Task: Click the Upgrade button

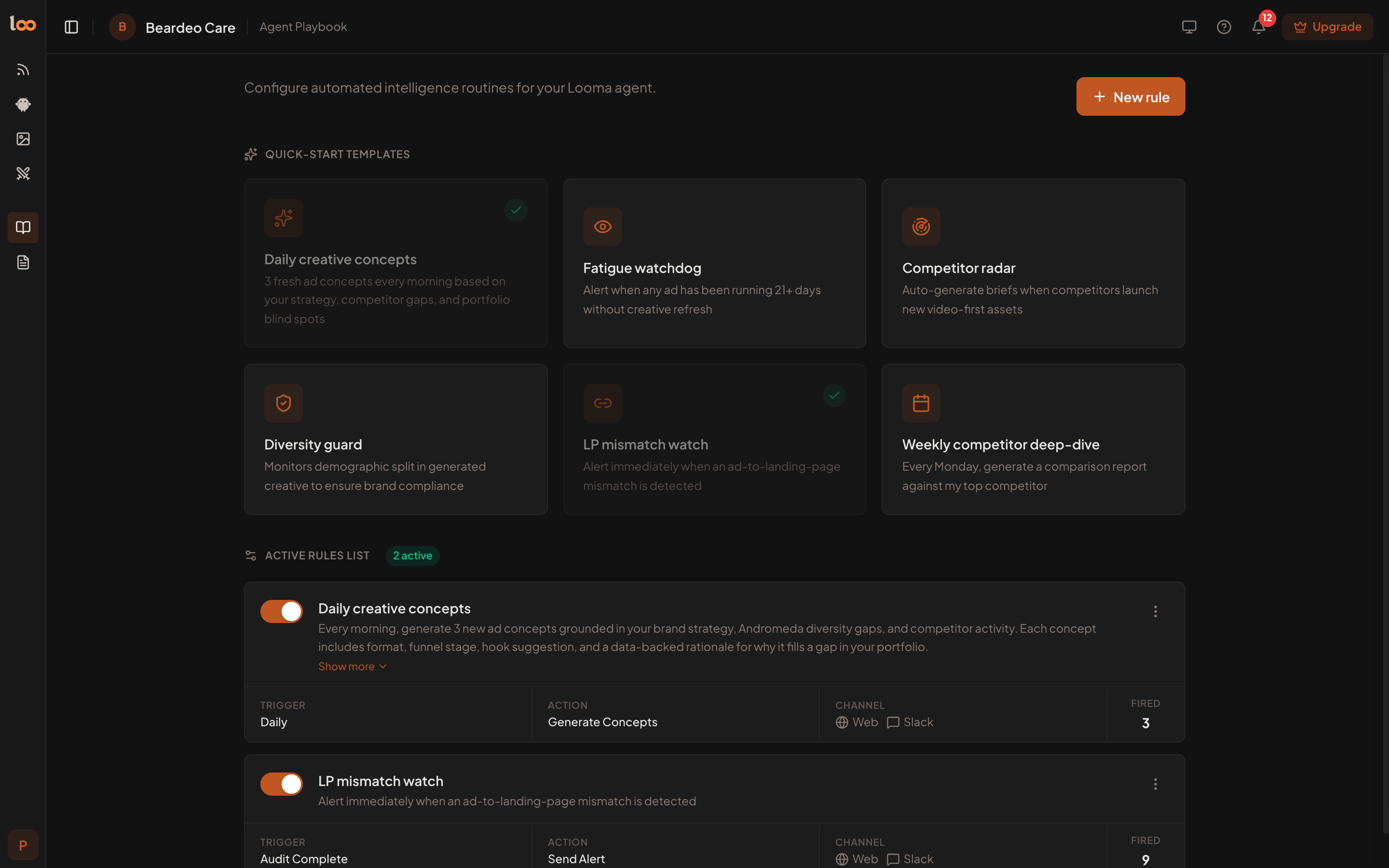Action: (x=1327, y=27)
